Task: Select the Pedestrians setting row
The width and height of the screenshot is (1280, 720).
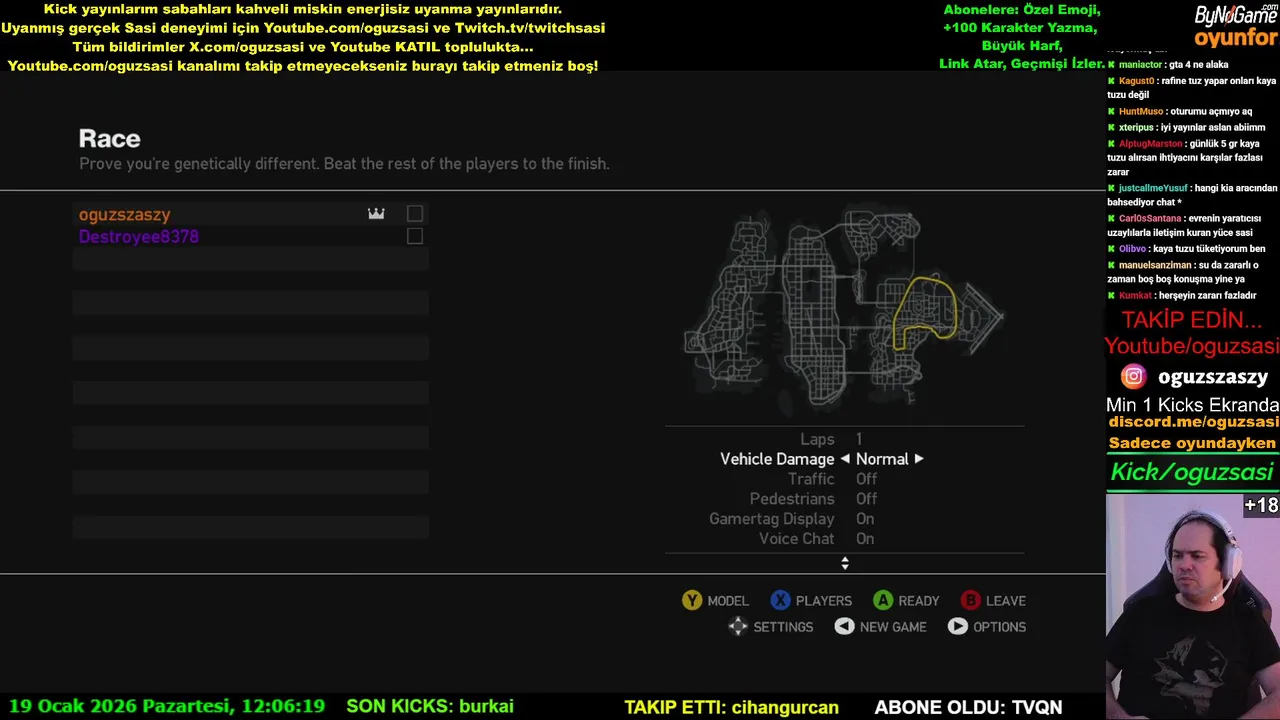Action: pos(845,499)
